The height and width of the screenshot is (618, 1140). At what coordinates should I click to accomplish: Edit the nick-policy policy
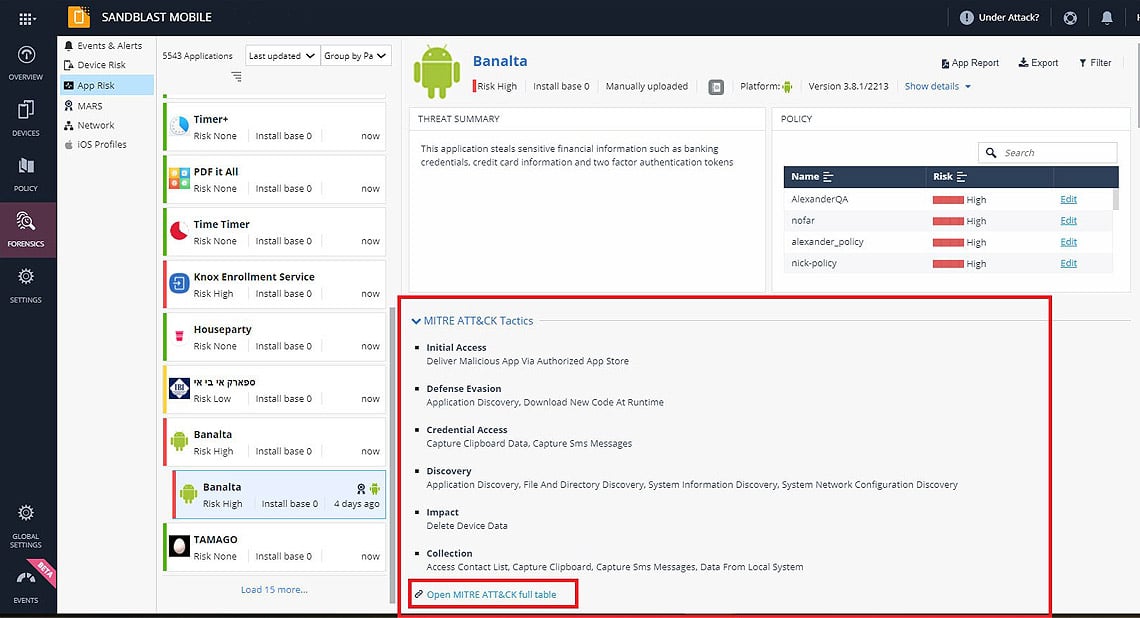point(1068,263)
